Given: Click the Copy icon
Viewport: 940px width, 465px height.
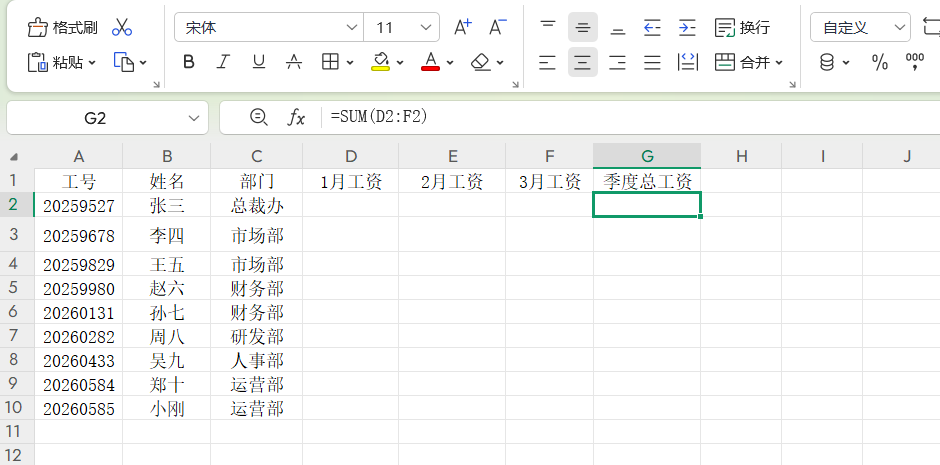Looking at the screenshot, I should [123, 62].
